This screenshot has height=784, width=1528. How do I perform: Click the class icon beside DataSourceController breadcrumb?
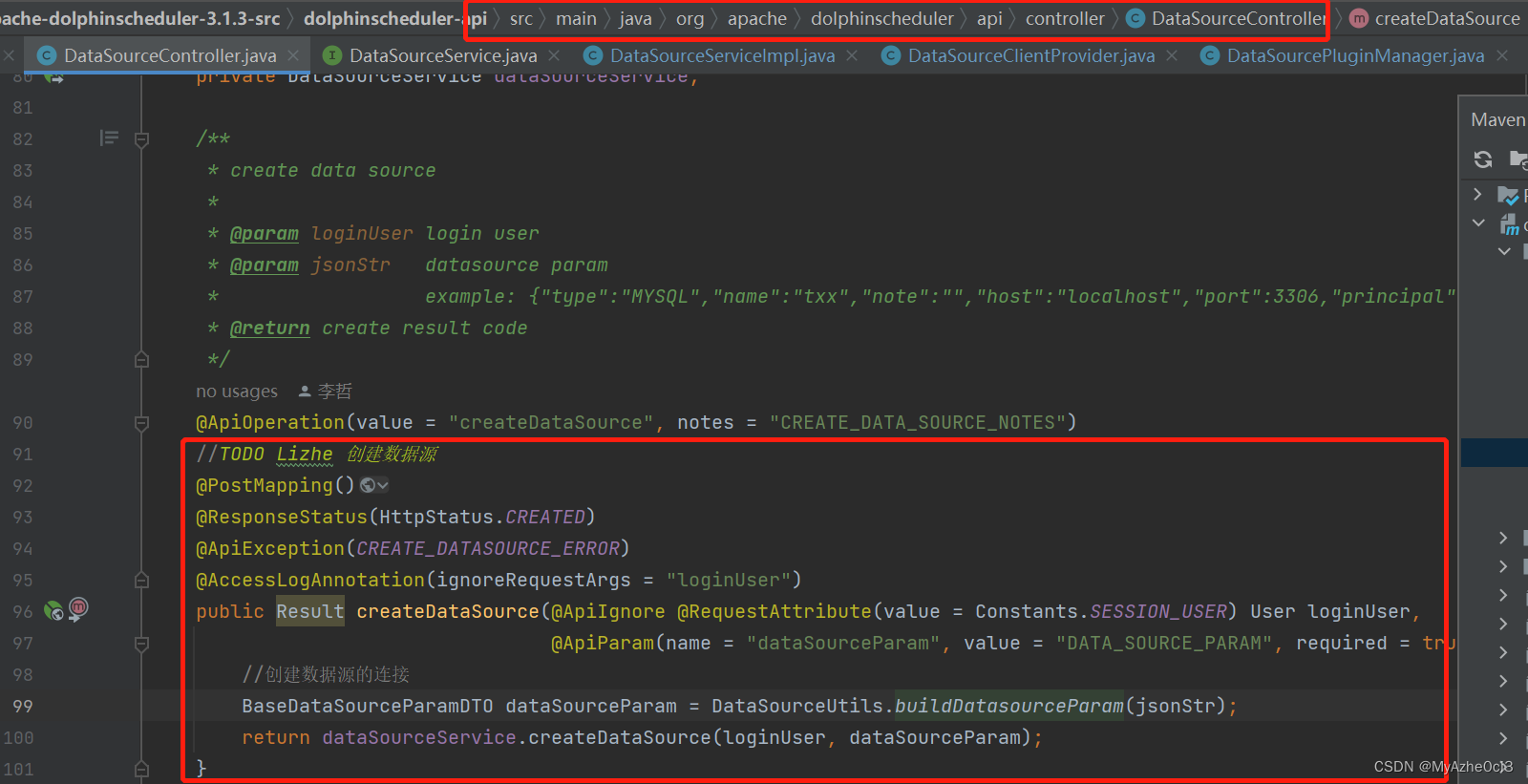pos(1135,18)
